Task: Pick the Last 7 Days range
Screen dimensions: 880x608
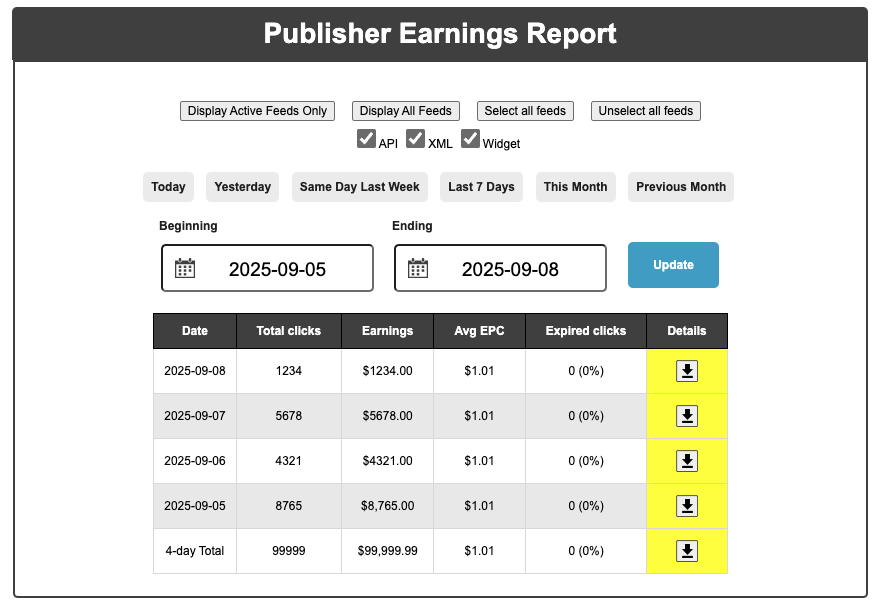Action: pyautogui.click(x=481, y=187)
